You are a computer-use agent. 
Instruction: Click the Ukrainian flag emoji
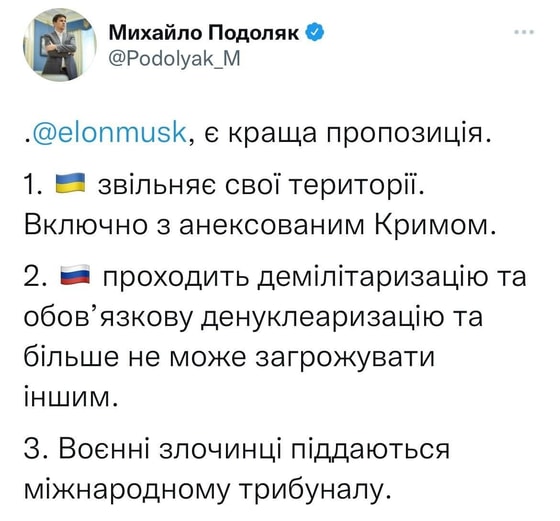click(x=70, y=182)
